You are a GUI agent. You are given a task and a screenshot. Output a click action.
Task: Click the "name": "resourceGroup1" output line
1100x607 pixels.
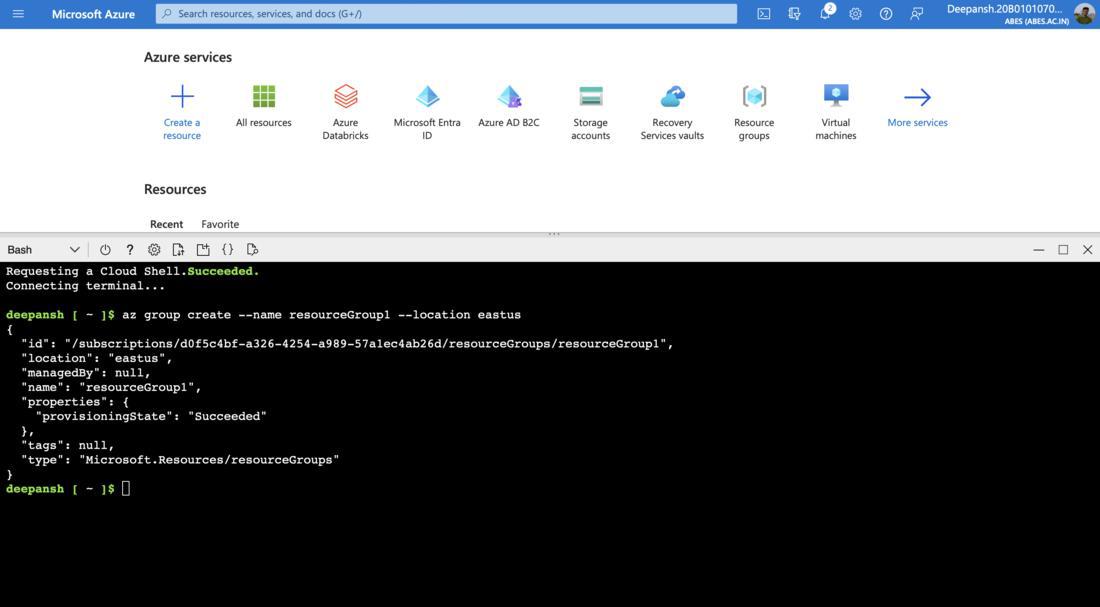(112, 387)
